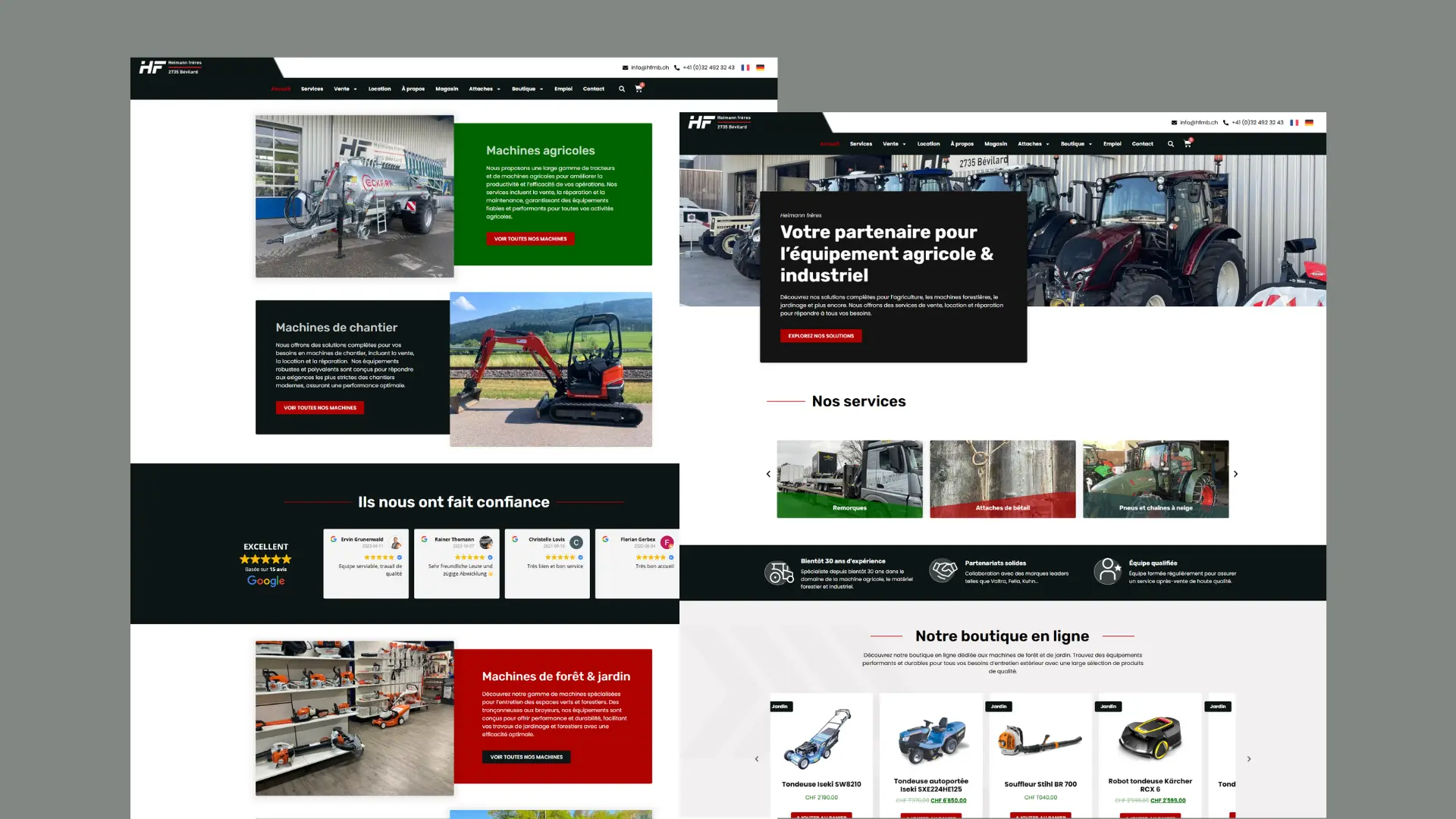Open Robot tondeuse Kärcher RCX 6 product
The width and height of the screenshot is (1456, 819).
pyautogui.click(x=1150, y=785)
